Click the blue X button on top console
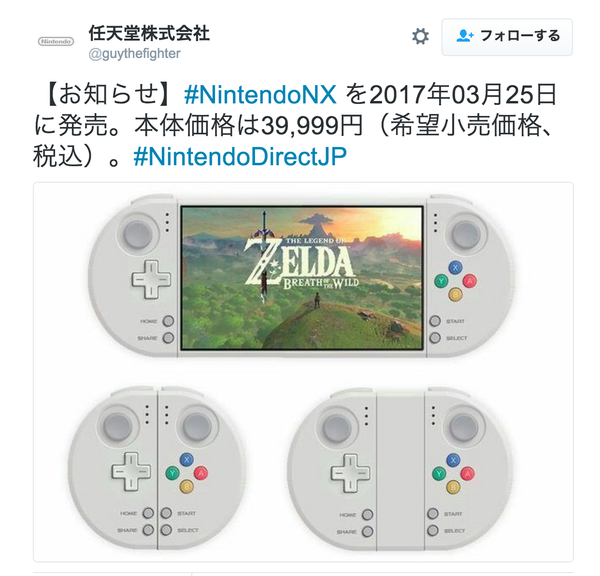The width and height of the screenshot is (600, 576). pos(455,268)
